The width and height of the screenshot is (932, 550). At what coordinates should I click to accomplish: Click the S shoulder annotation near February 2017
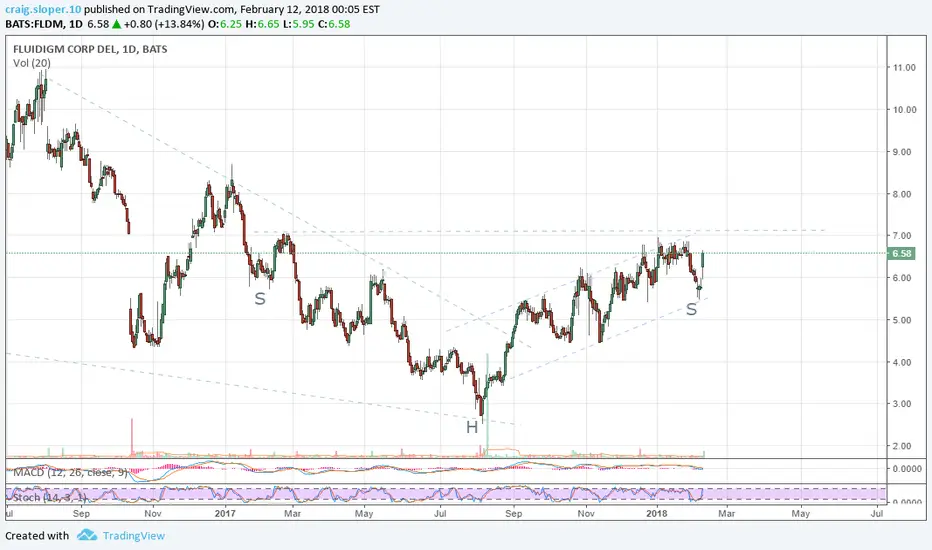coord(260,299)
